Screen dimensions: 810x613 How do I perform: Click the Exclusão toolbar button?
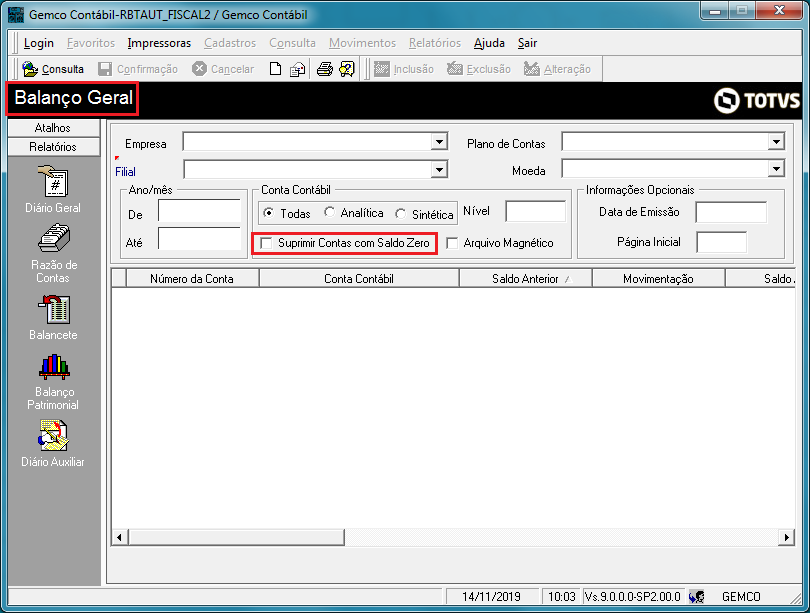pyautogui.click(x=479, y=69)
